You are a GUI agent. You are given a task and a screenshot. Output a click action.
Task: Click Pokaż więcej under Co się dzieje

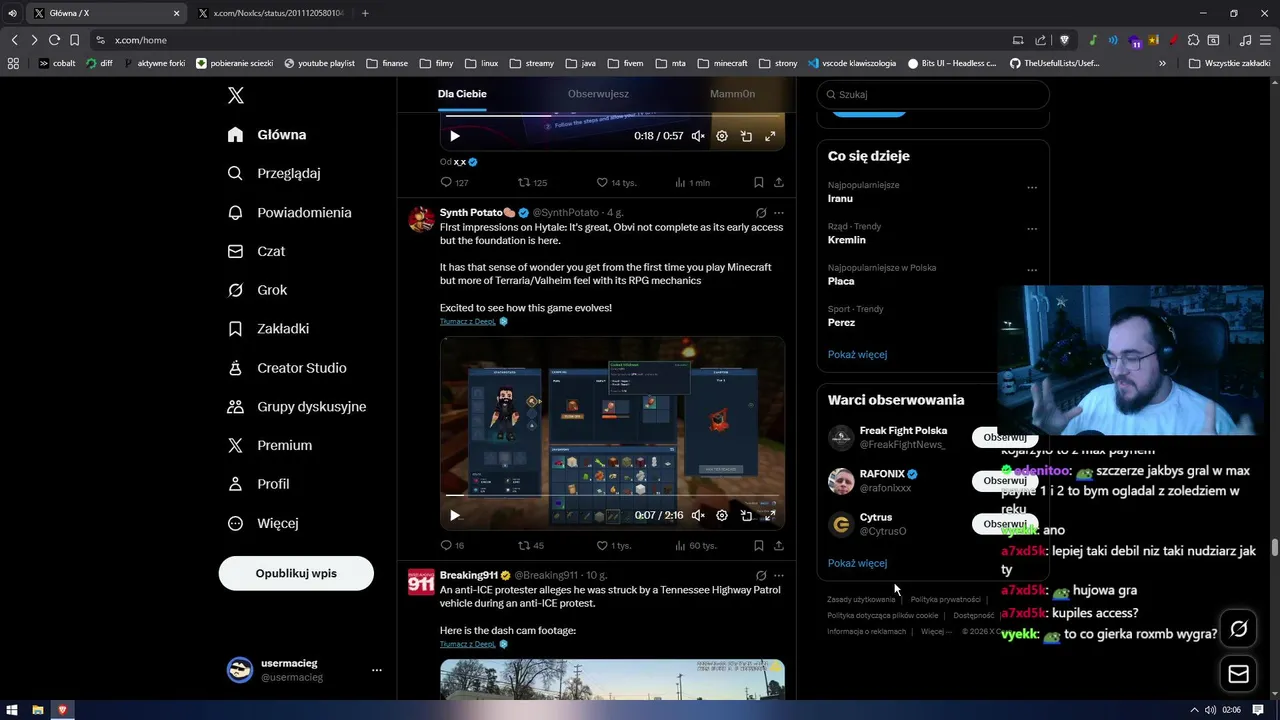(x=857, y=355)
